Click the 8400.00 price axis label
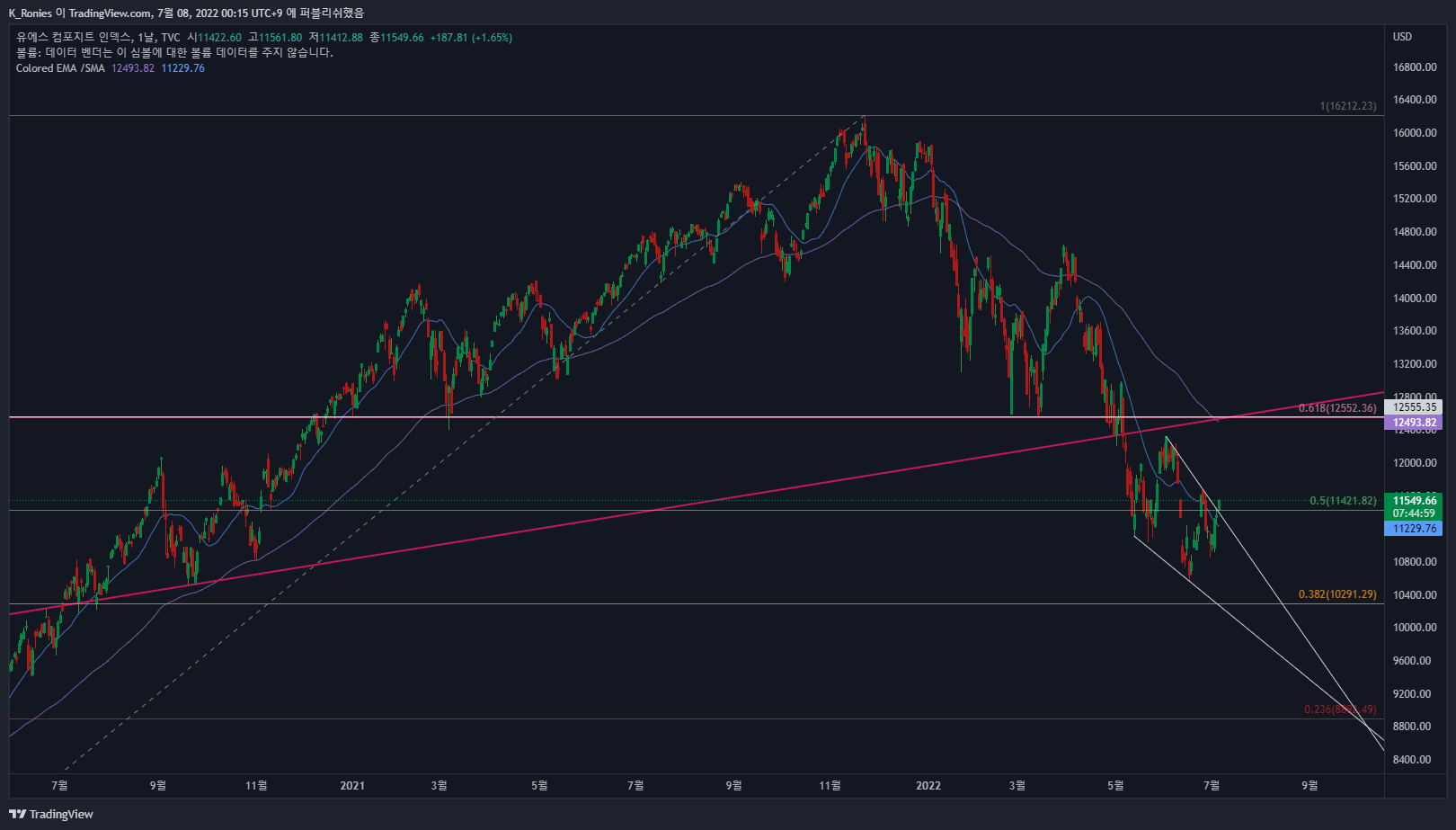1456x830 pixels. [x=1412, y=760]
